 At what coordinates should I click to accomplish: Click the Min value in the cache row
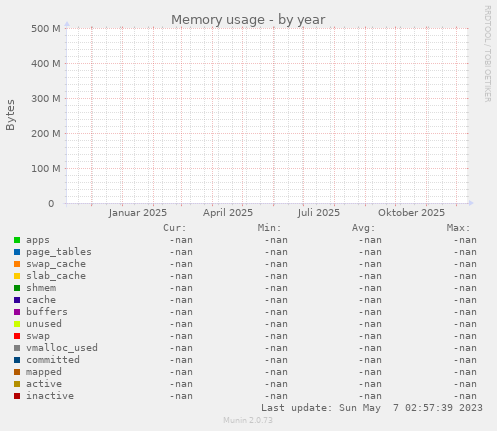coord(276,300)
